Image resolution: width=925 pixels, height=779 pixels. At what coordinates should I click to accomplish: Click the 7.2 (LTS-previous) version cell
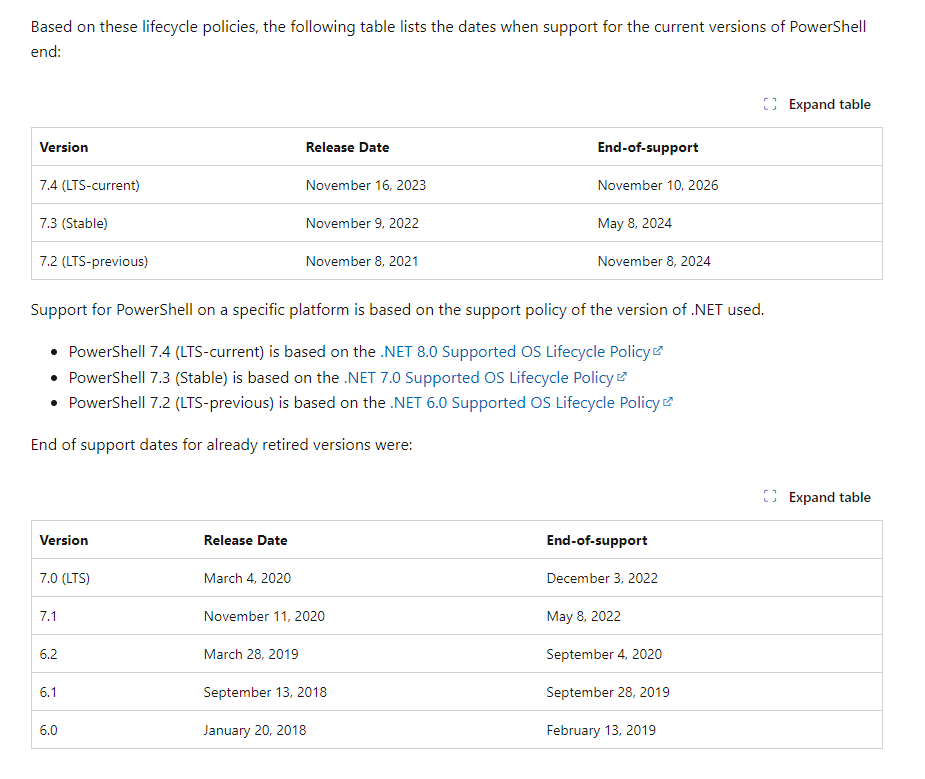pos(94,261)
